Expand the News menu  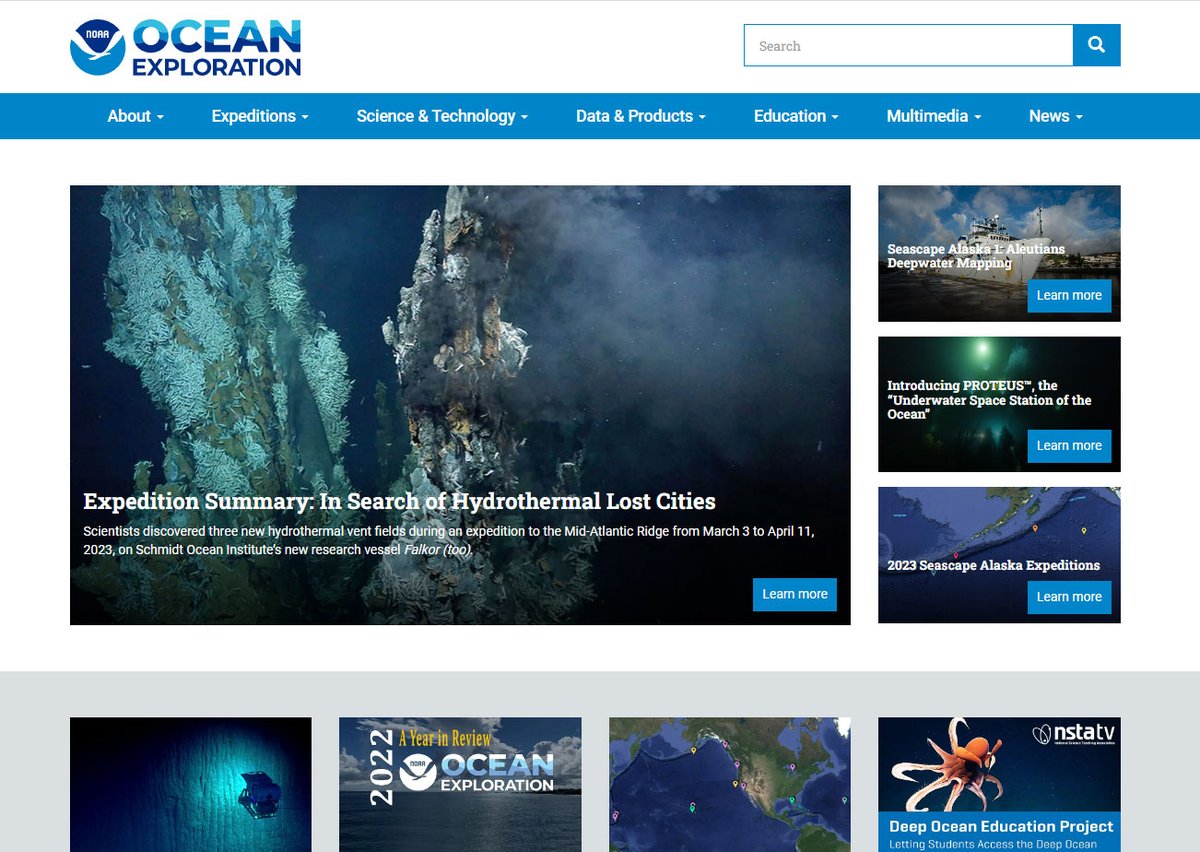[x=1056, y=116]
